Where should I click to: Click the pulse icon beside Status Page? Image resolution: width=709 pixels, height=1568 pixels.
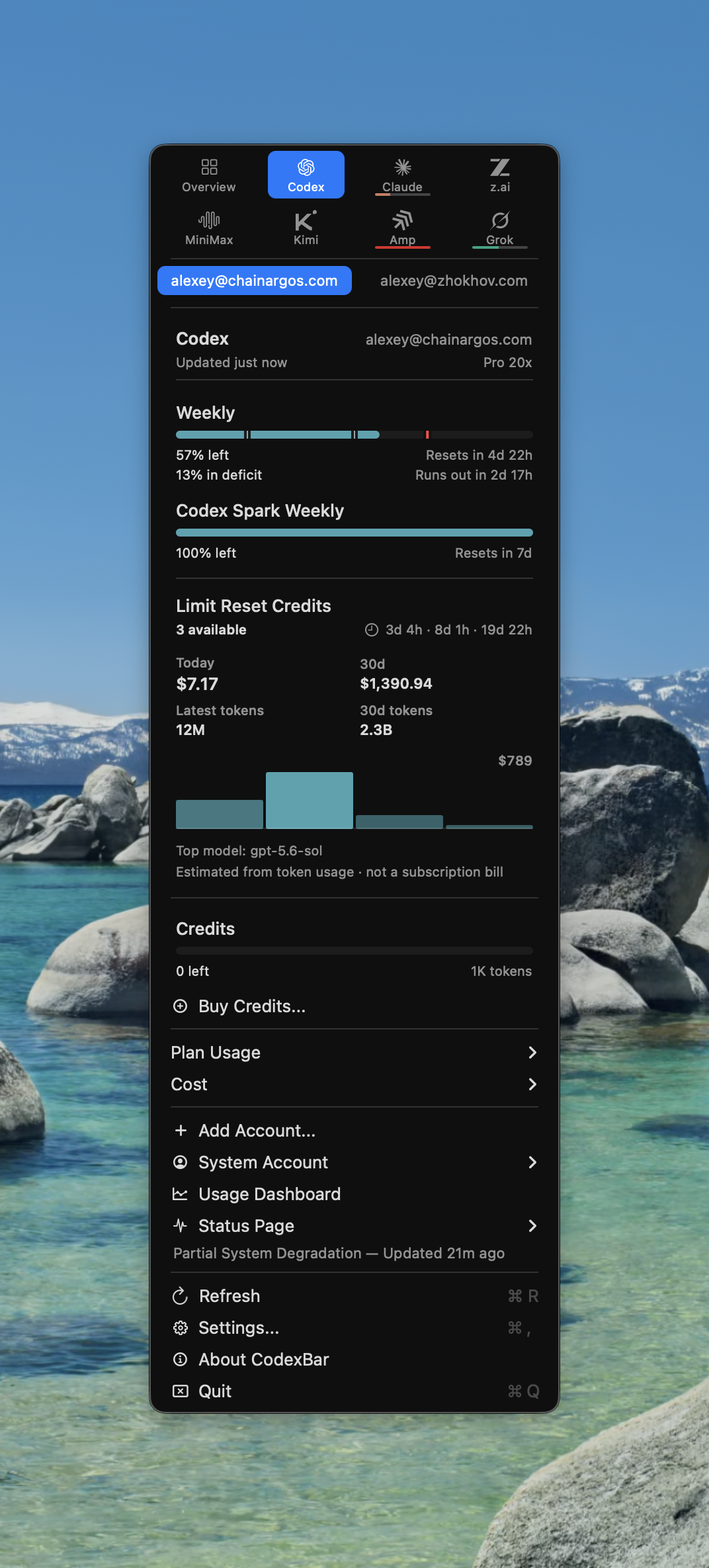180,1226
